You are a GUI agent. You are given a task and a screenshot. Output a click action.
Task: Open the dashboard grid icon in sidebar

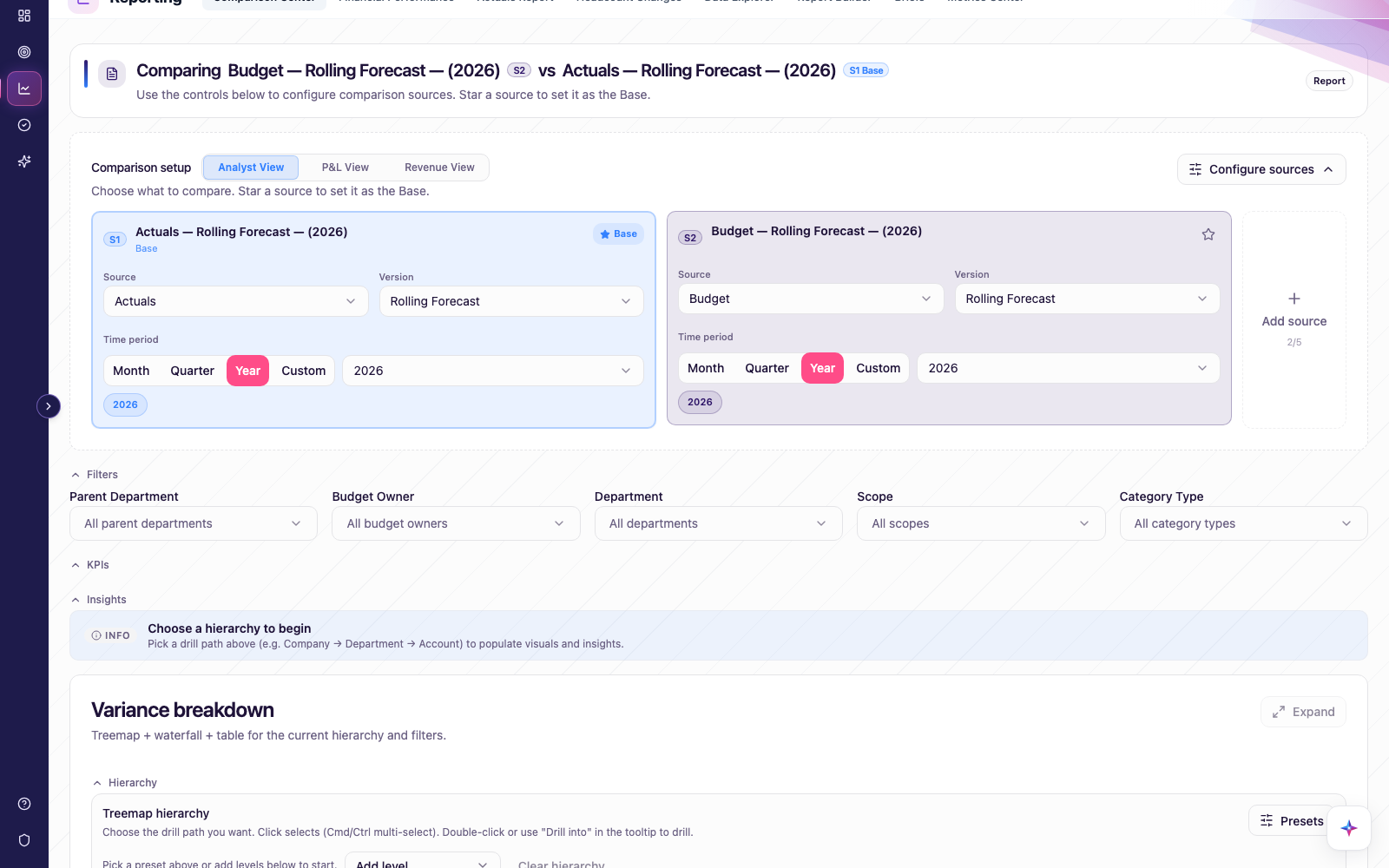point(24,16)
